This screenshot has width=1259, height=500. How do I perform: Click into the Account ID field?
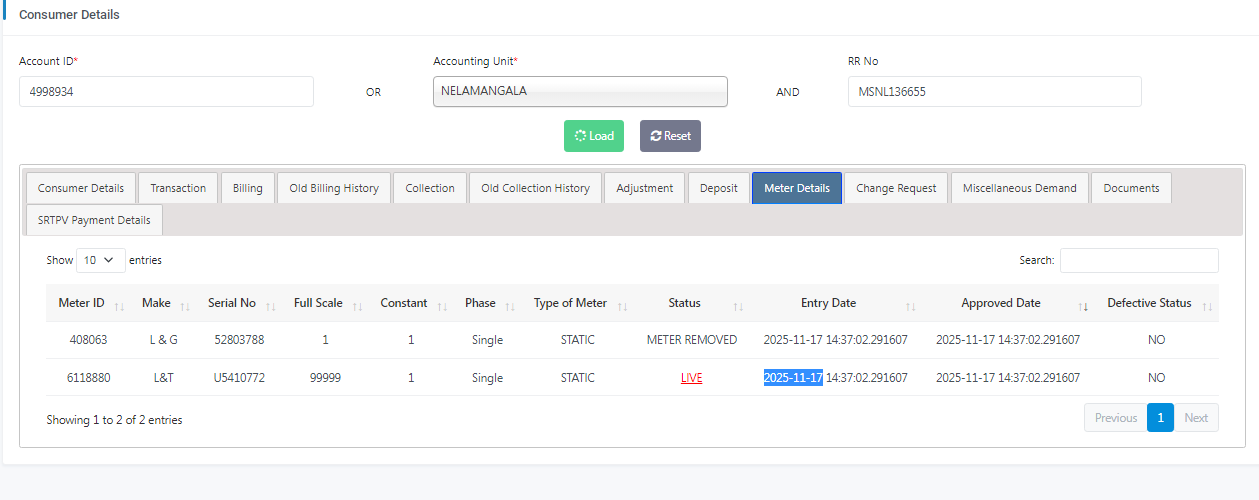pyautogui.click(x=166, y=91)
